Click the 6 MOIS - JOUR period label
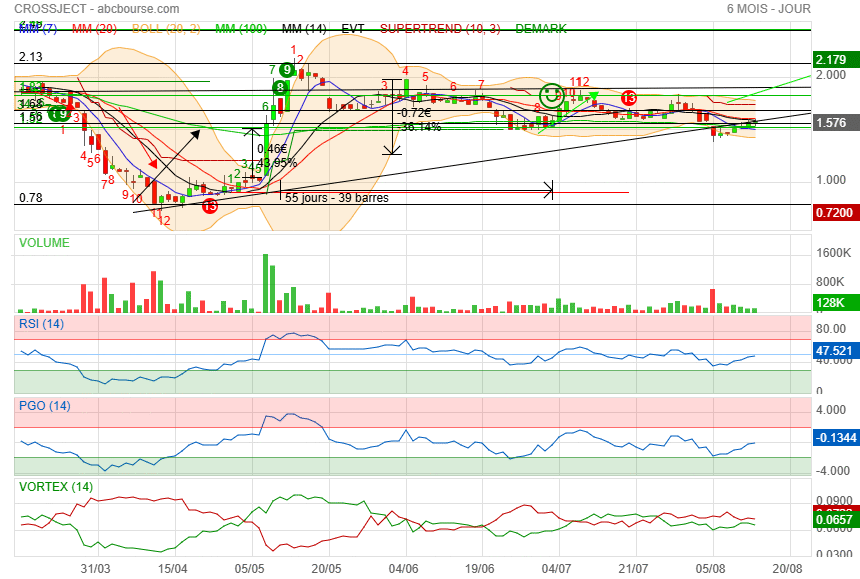Screen dimensions: 860x579 click(x=768, y=9)
